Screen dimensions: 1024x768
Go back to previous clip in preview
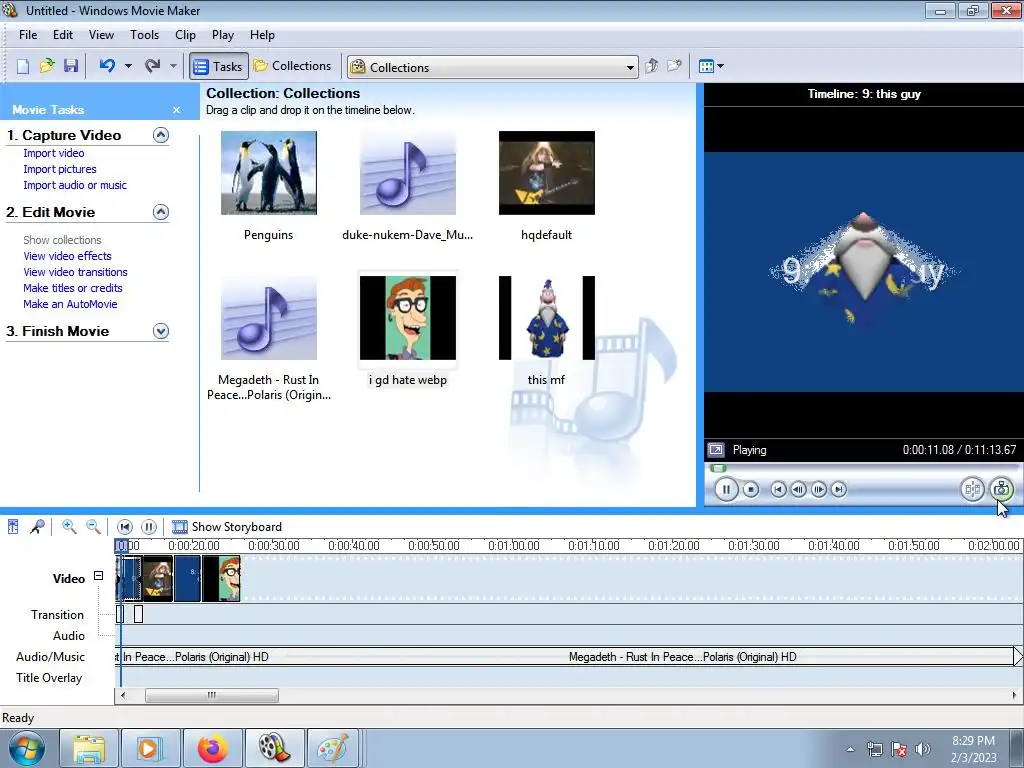click(778, 489)
